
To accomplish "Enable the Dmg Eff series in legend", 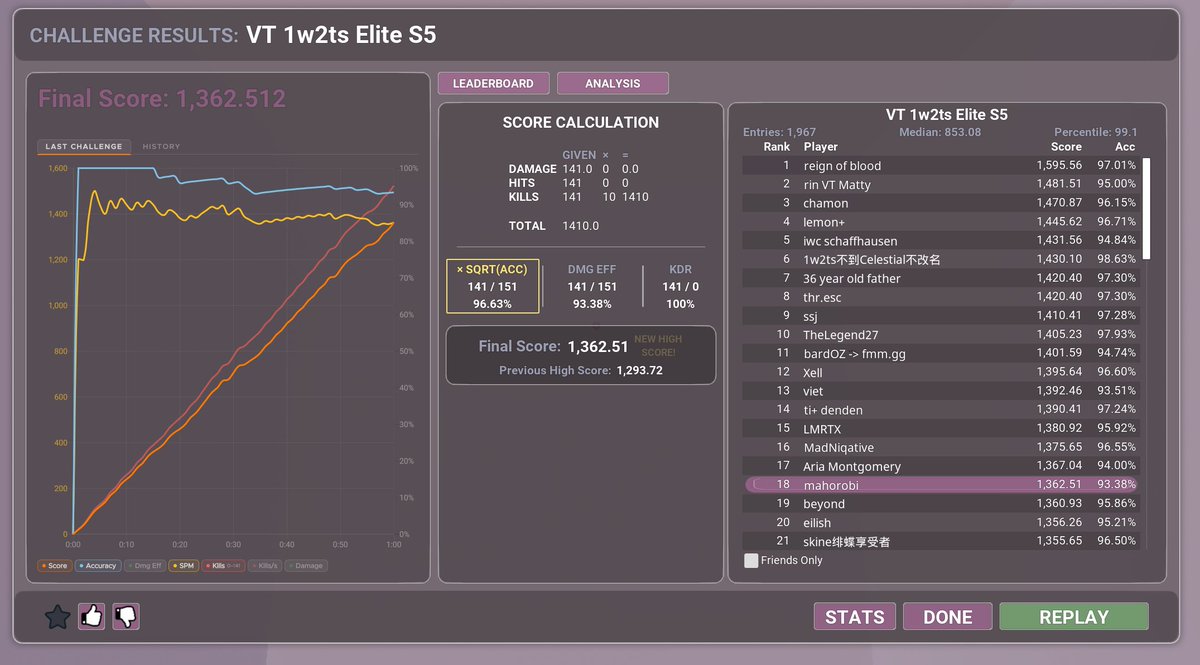I will pyautogui.click(x=144, y=566).
